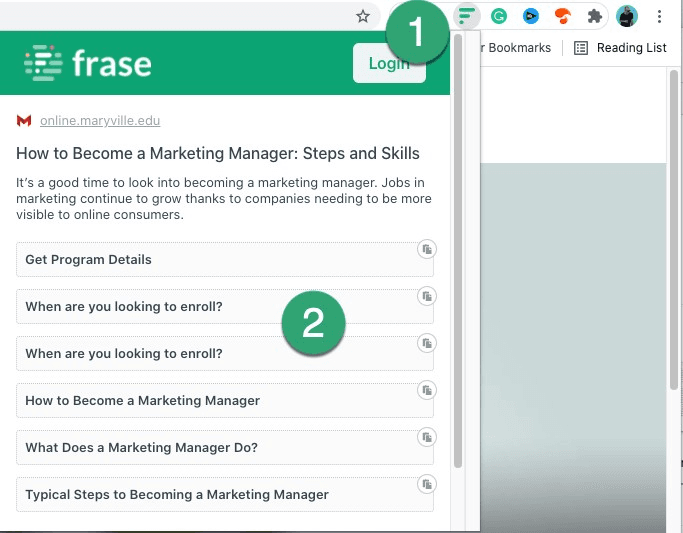683x533 pixels.
Task: Click the Frase panel scrollbar
Action: [457, 250]
